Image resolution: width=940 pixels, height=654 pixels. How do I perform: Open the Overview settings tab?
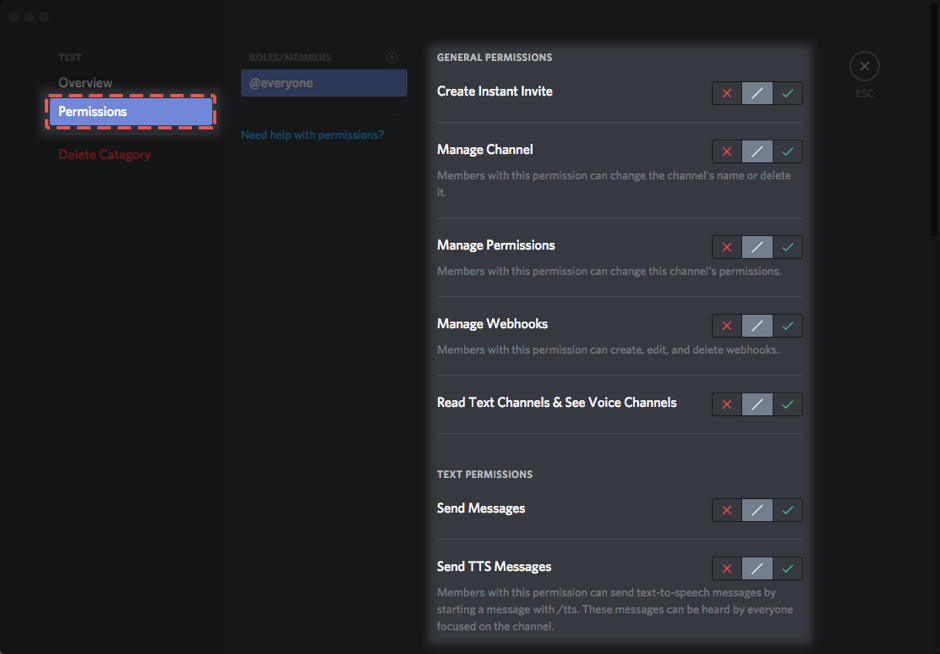tap(86, 83)
